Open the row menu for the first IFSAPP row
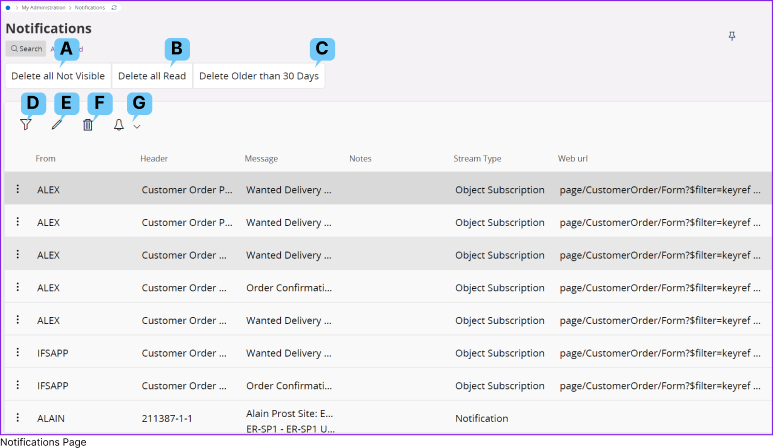 pyautogui.click(x=17, y=353)
